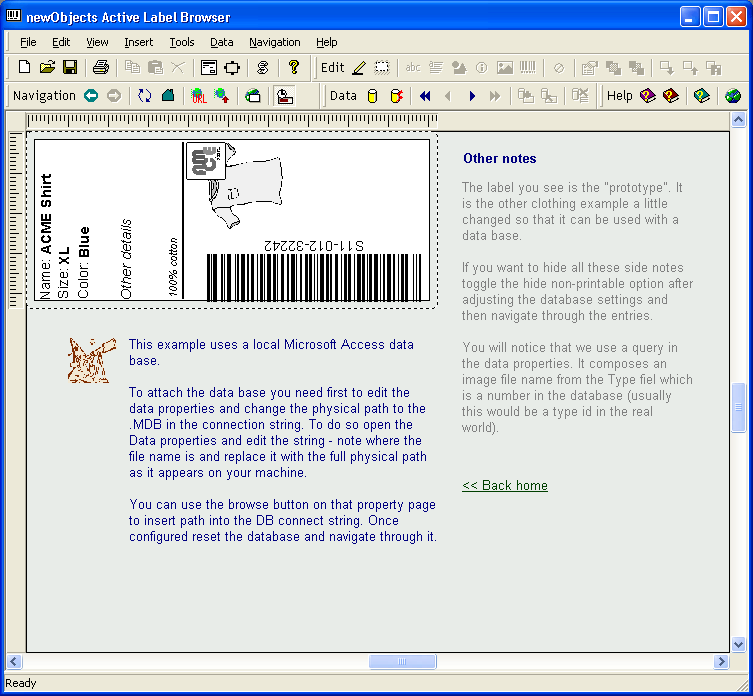Open data properties yellow cylinder icon
The height and width of the screenshot is (696, 753).
pyautogui.click(x=372, y=96)
